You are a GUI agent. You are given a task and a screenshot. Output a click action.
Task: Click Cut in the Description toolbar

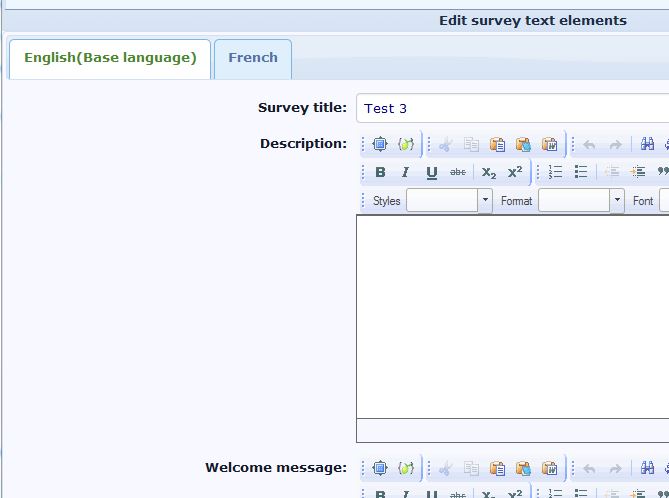[x=445, y=144]
